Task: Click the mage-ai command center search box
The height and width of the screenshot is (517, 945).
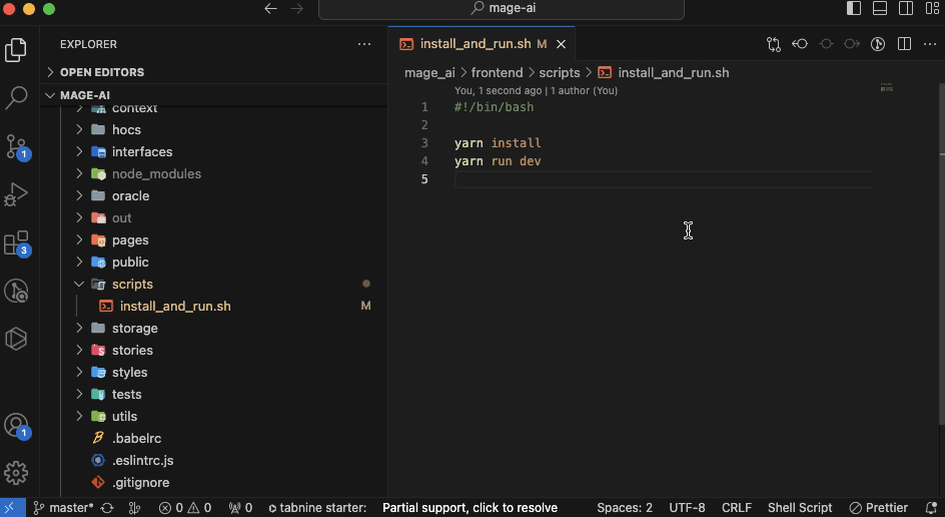Action: point(501,8)
